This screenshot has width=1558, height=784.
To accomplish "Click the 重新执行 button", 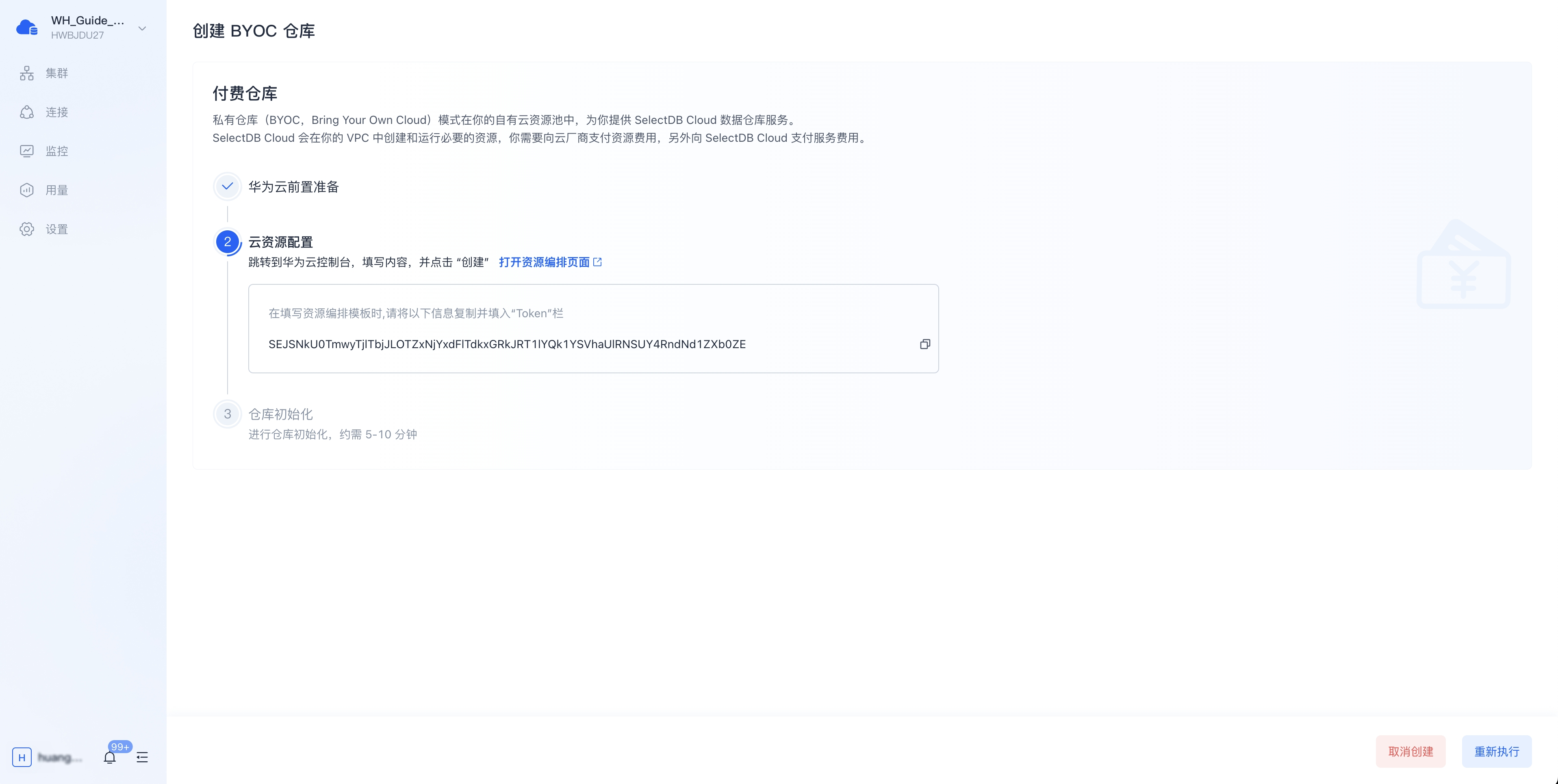I will 1496,752.
